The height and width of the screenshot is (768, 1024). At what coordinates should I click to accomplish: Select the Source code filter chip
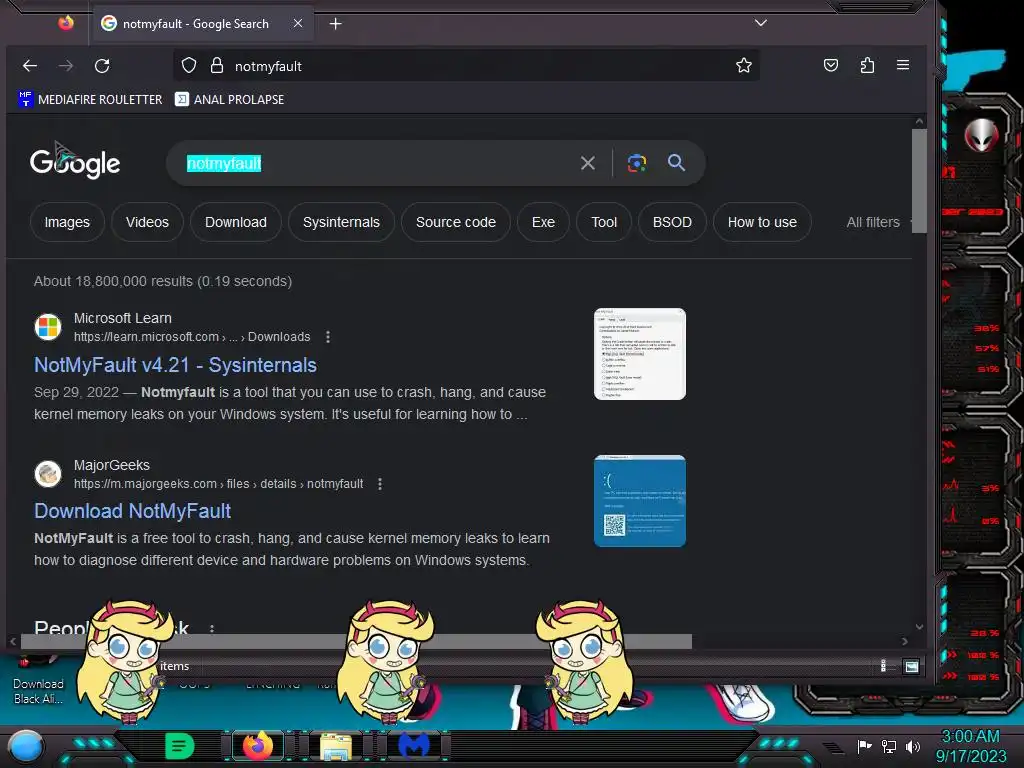tap(456, 222)
